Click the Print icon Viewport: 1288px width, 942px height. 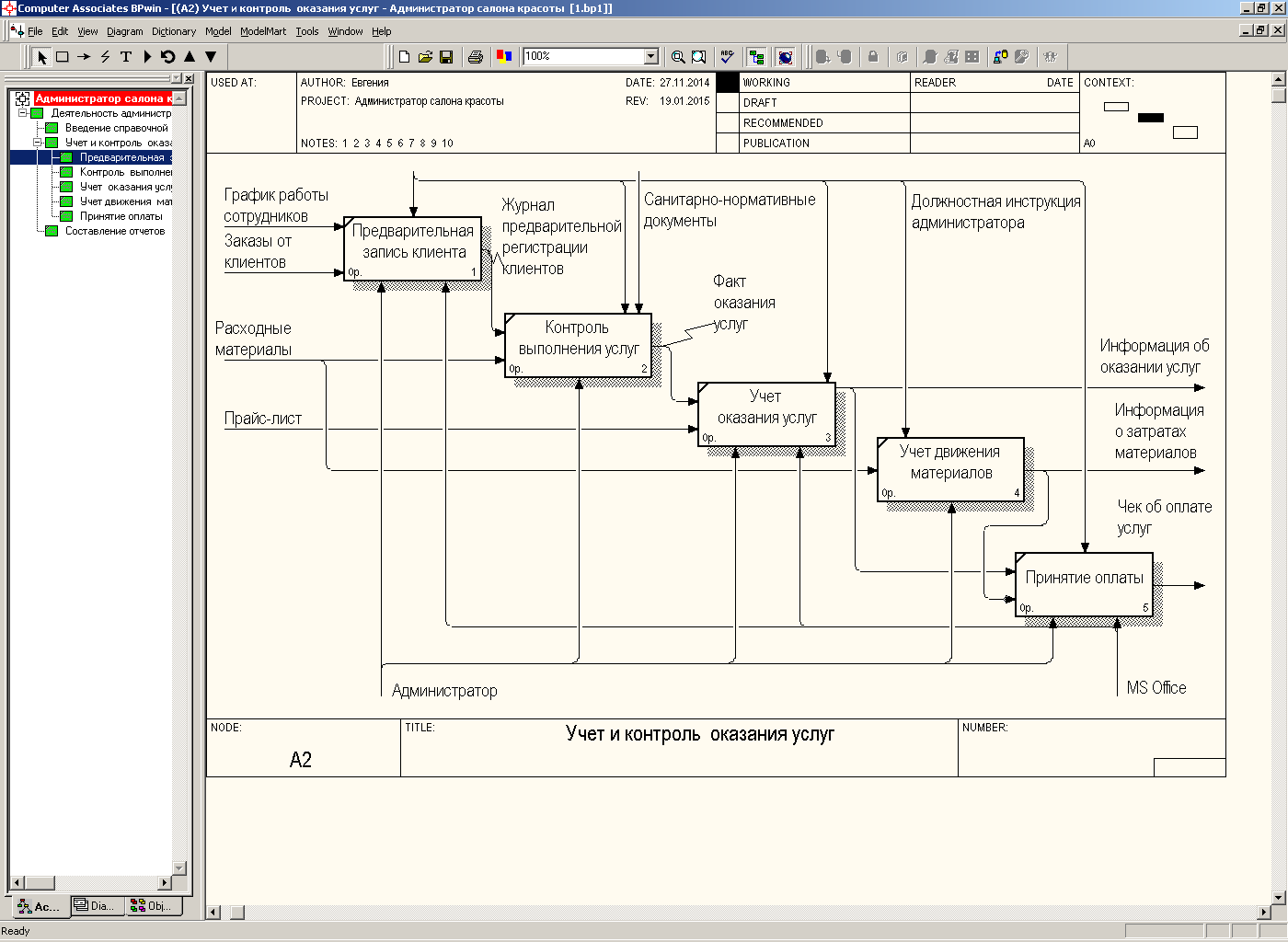coord(476,57)
